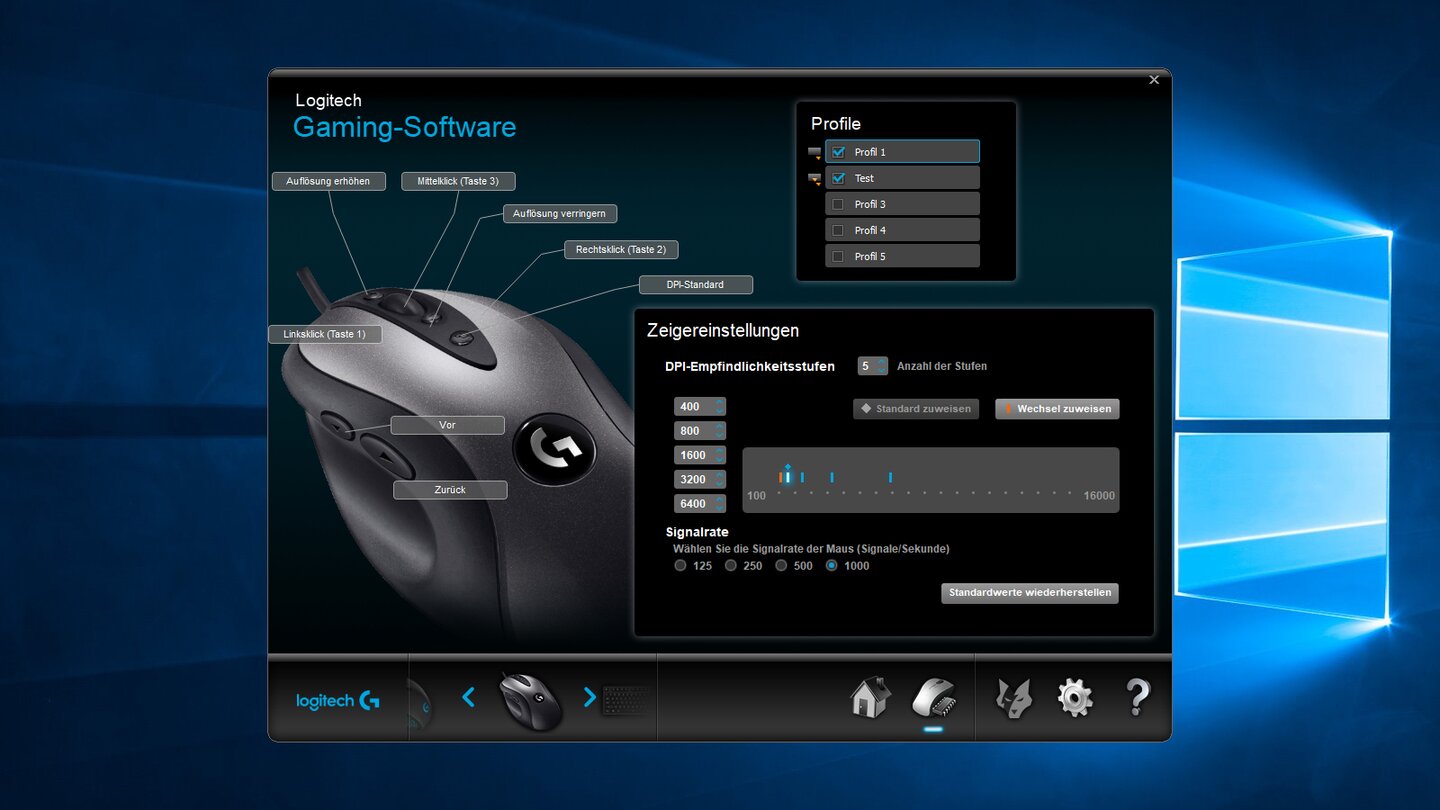This screenshot has height=810, width=1440.
Task: Enable the Profil 4 checkbox
Action: pos(838,230)
